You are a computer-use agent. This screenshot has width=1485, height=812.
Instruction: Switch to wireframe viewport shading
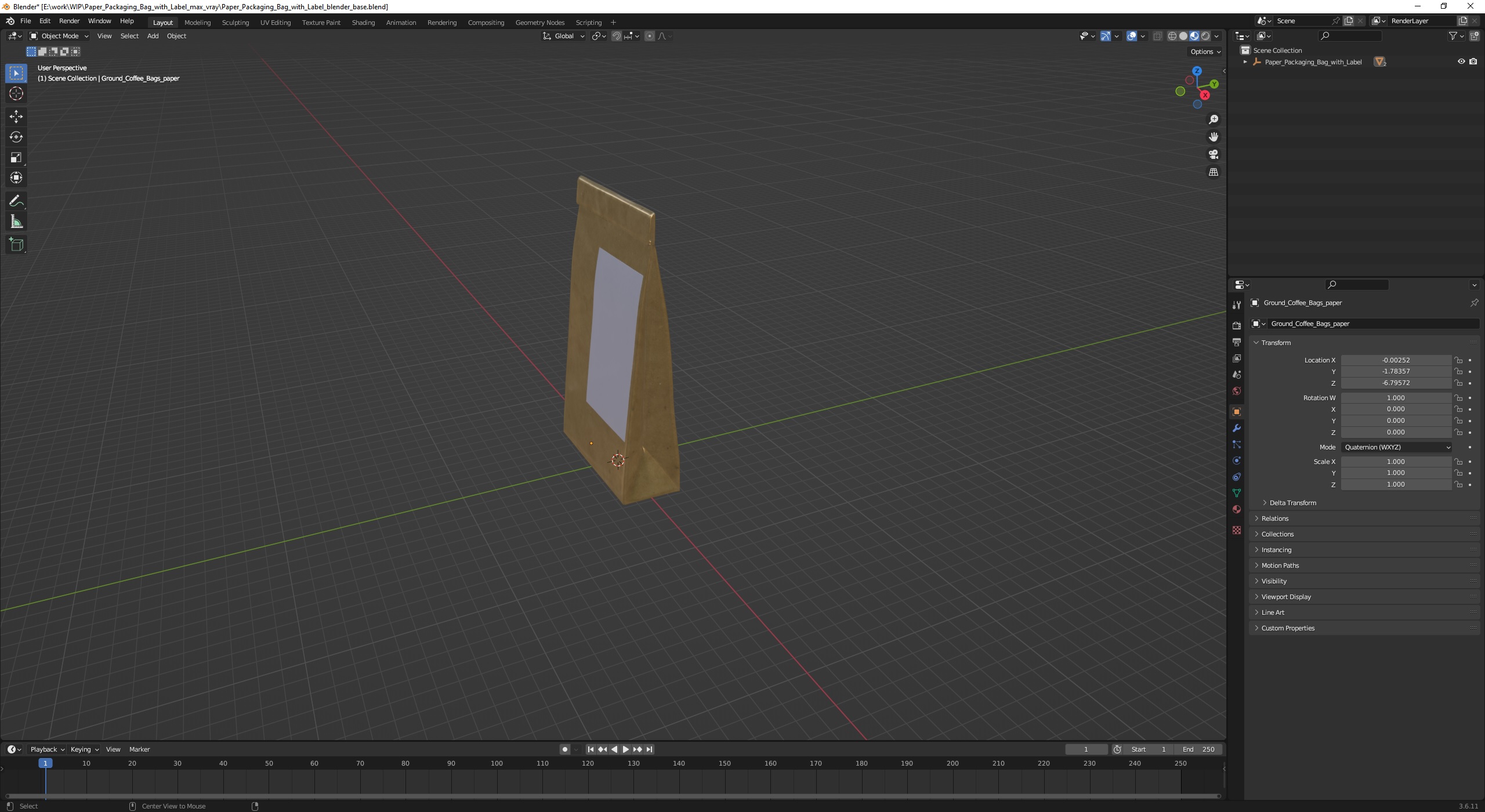(1172, 36)
